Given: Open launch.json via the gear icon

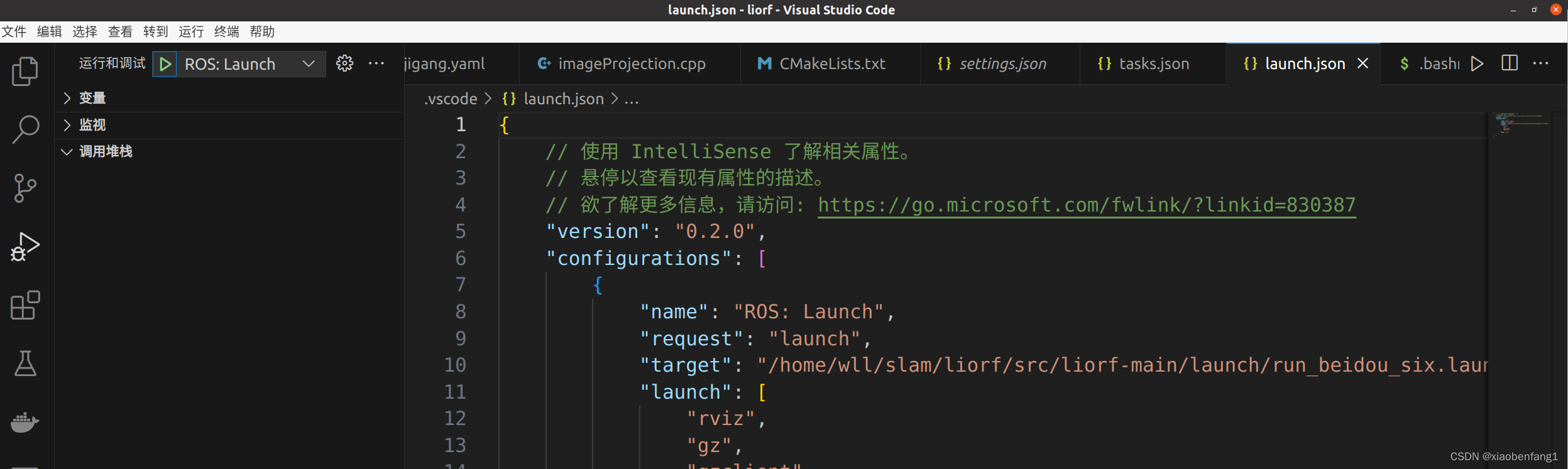Looking at the screenshot, I should (344, 63).
